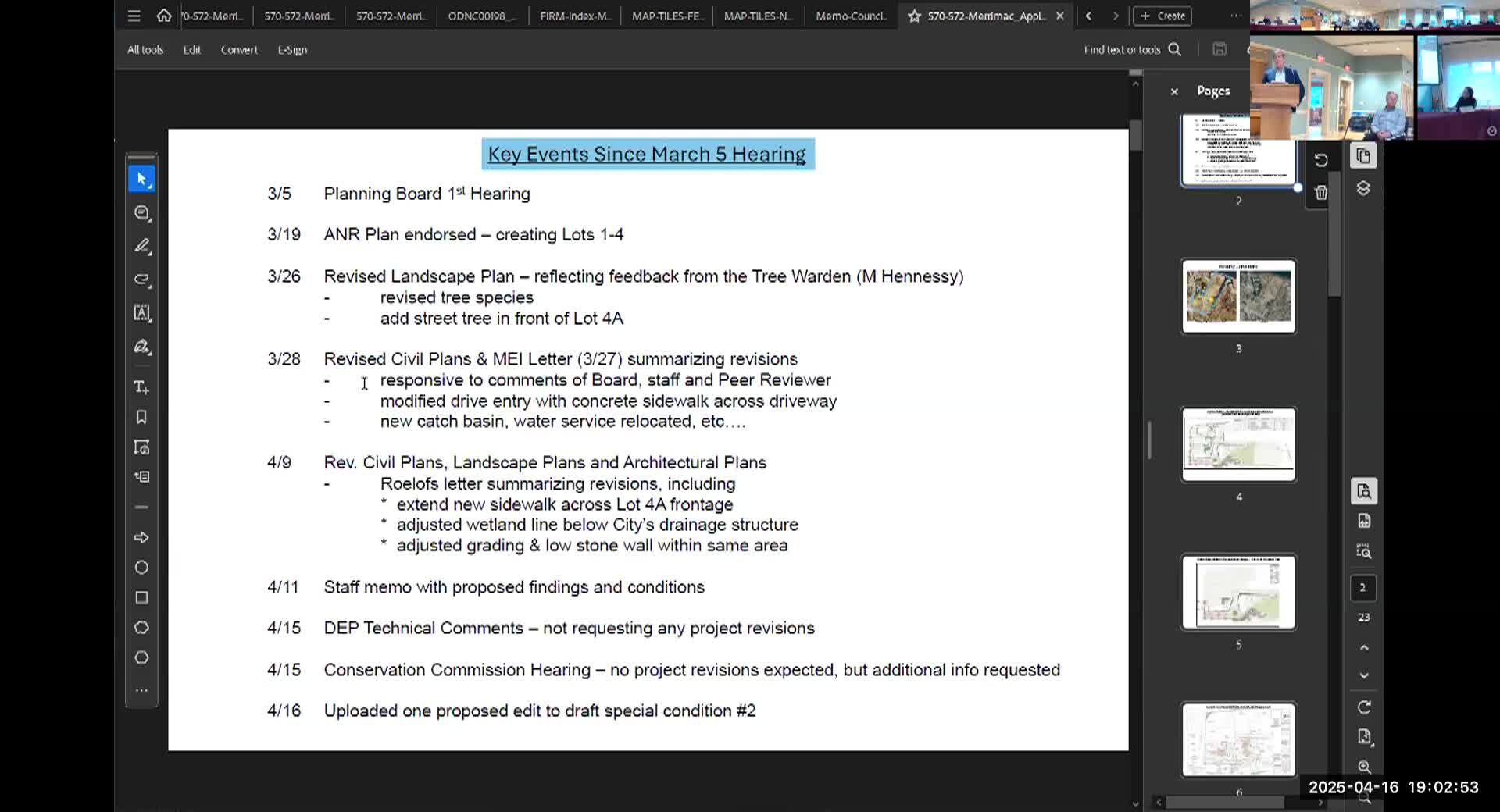
Task: Click the document vertical scrollbar thumb
Action: point(1136,136)
